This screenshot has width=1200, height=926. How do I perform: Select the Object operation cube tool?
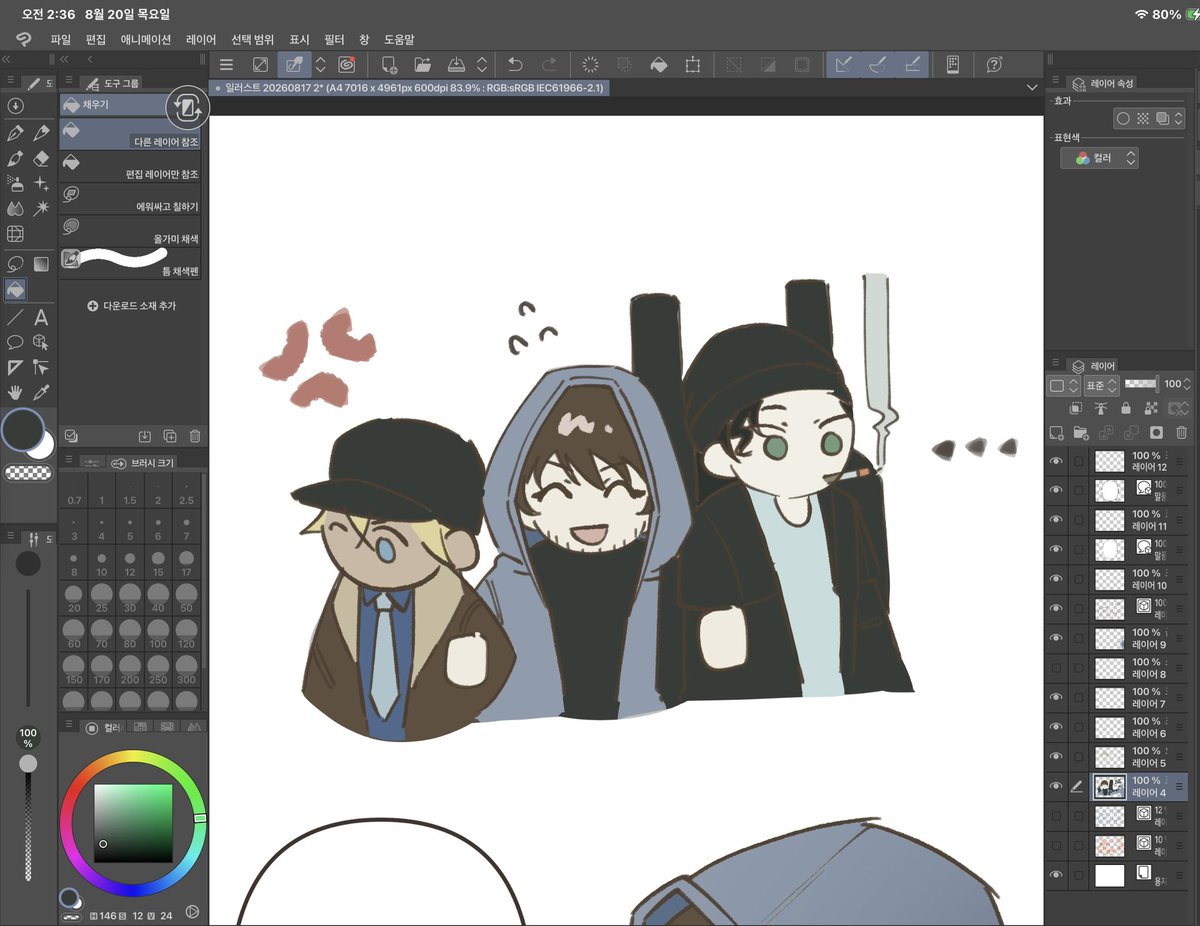tap(41, 342)
